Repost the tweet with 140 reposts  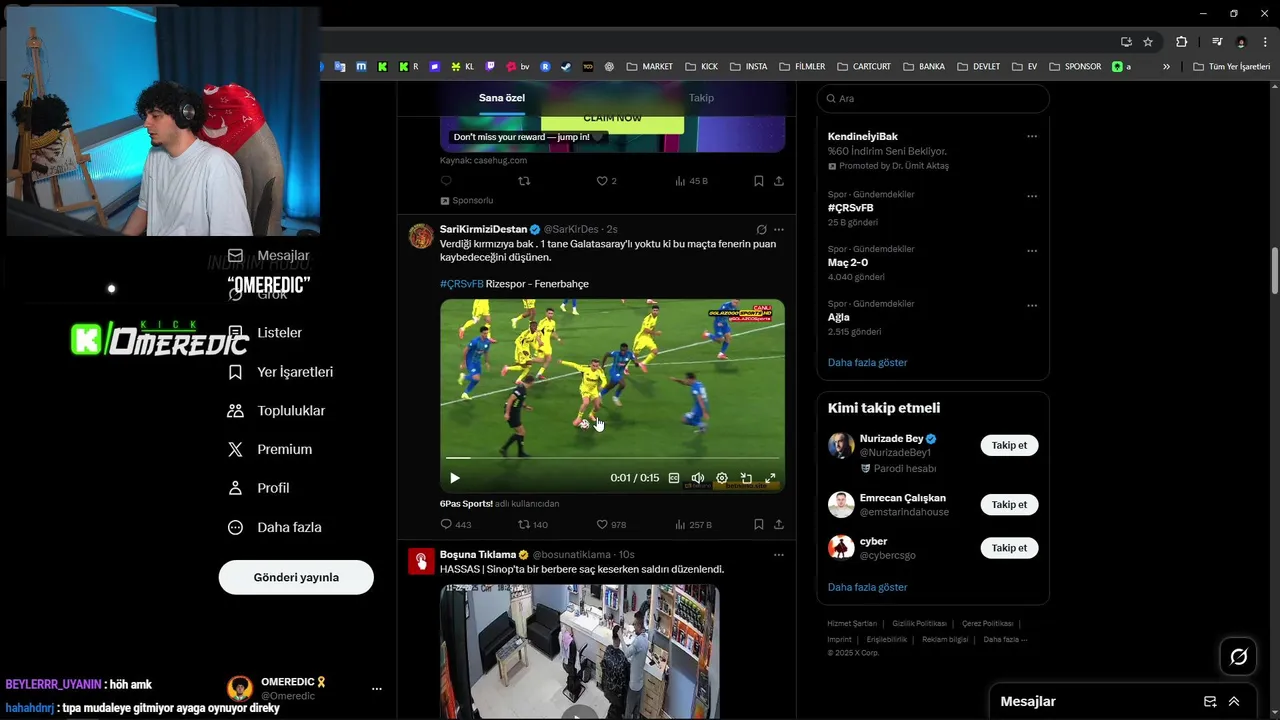tap(533, 524)
